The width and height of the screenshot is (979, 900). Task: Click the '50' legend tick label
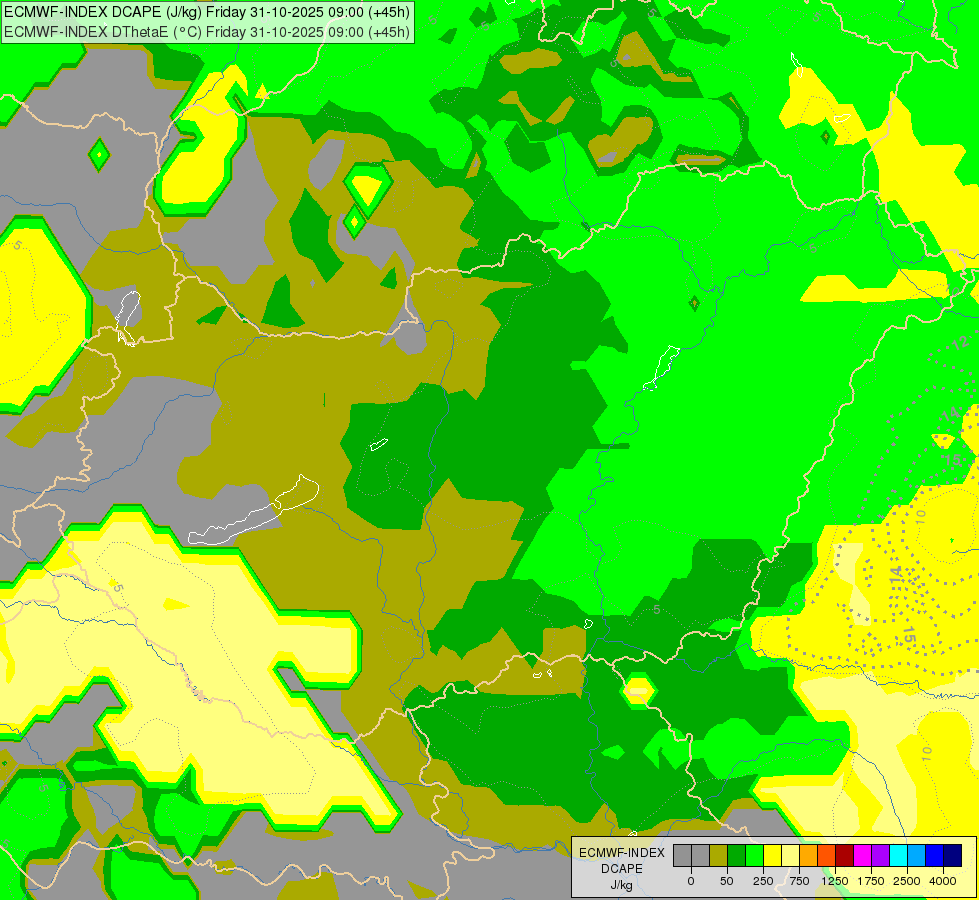click(727, 881)
